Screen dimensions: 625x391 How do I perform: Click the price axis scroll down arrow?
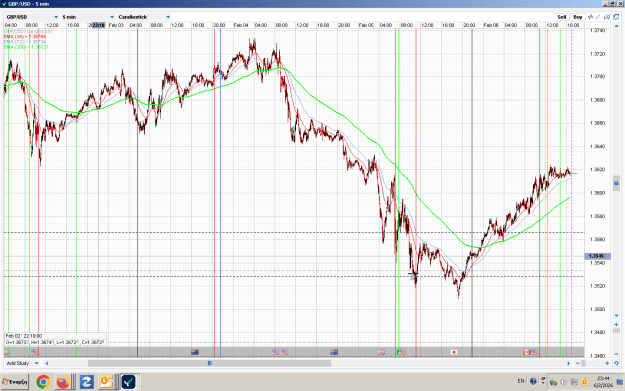[616, 316]
